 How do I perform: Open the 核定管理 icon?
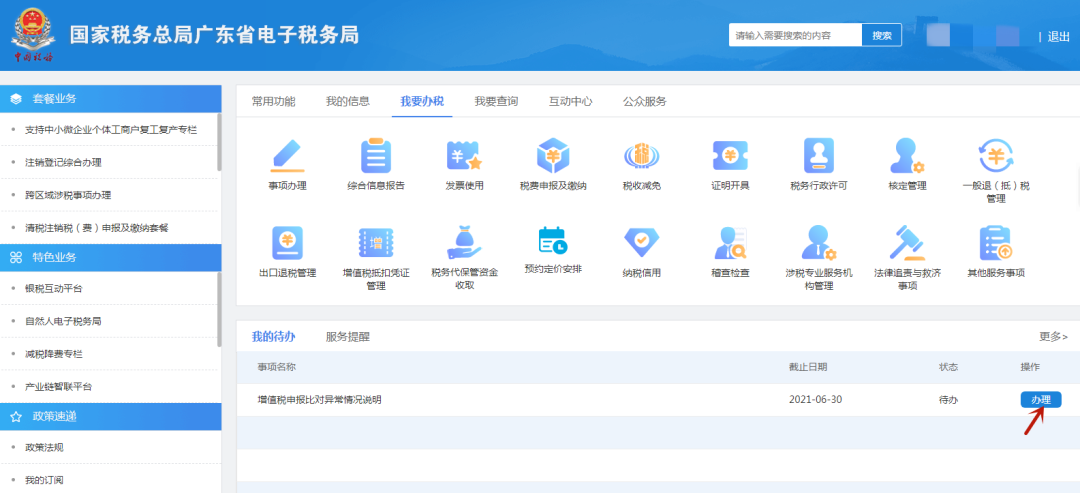tap(907, 156)
